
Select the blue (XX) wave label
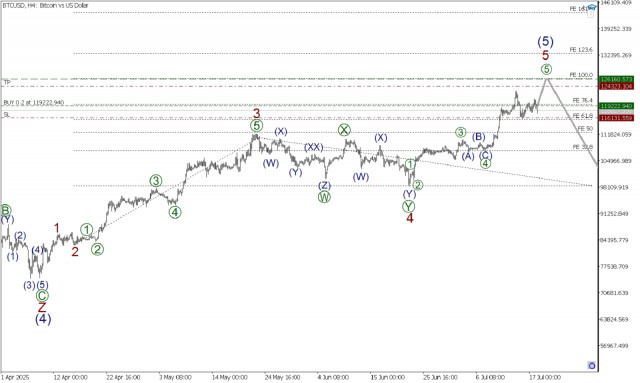tap(314, 147)
